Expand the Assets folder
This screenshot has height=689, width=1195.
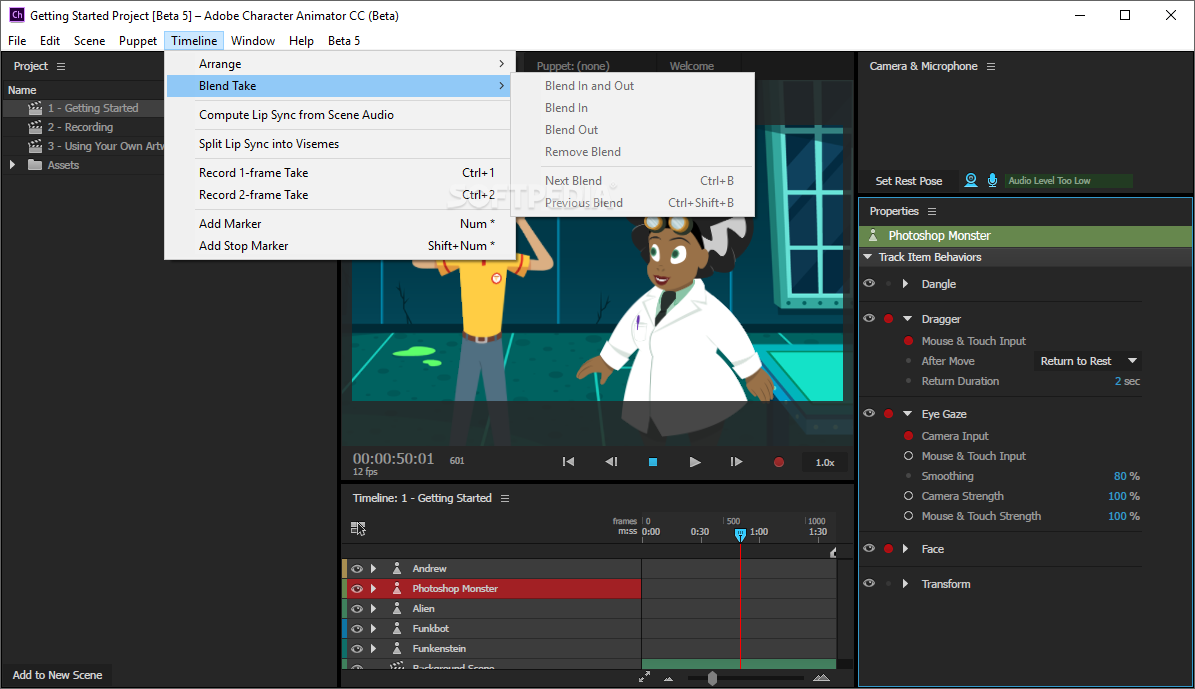(12, 165)
